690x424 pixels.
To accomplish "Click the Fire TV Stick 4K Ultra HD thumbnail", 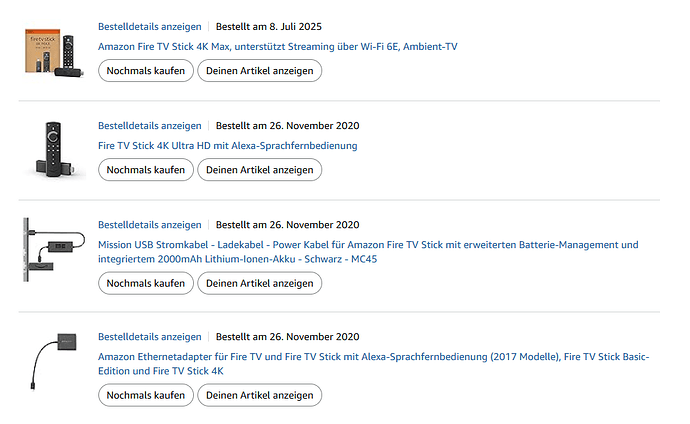I will coord(52,149).
